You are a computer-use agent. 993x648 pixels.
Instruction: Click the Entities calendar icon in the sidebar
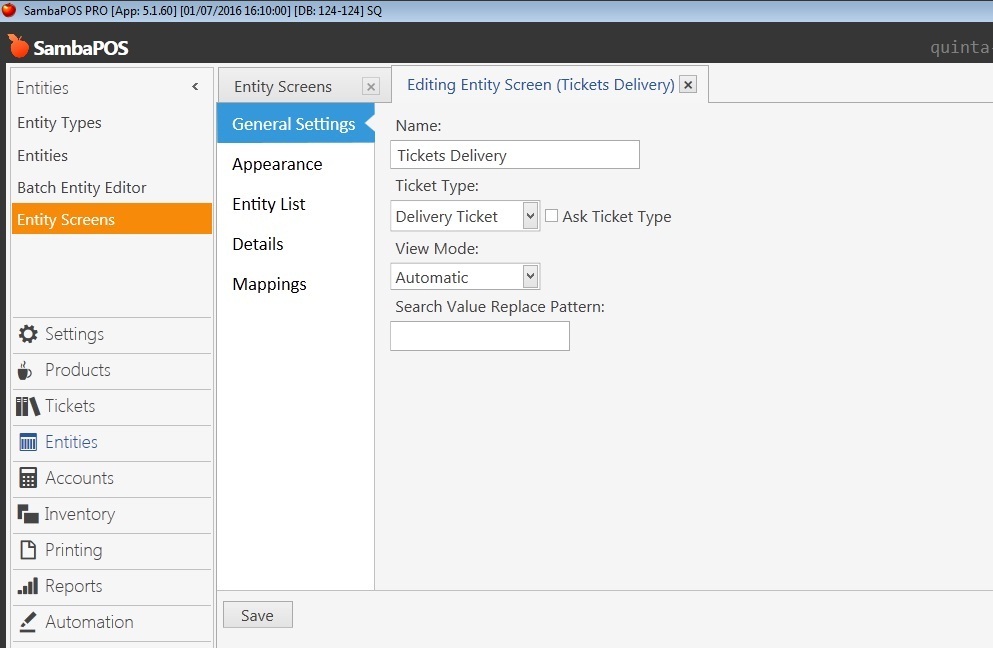point(28,442)
